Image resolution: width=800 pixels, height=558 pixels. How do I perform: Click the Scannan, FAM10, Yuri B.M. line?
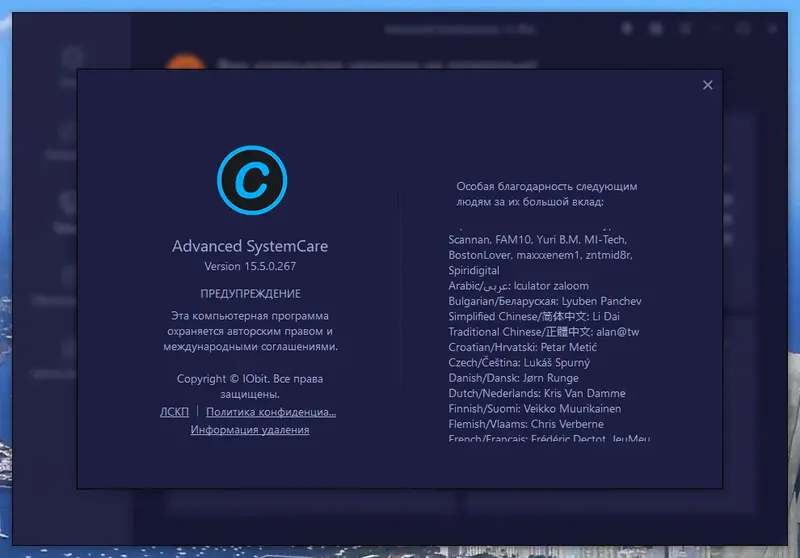538,239
